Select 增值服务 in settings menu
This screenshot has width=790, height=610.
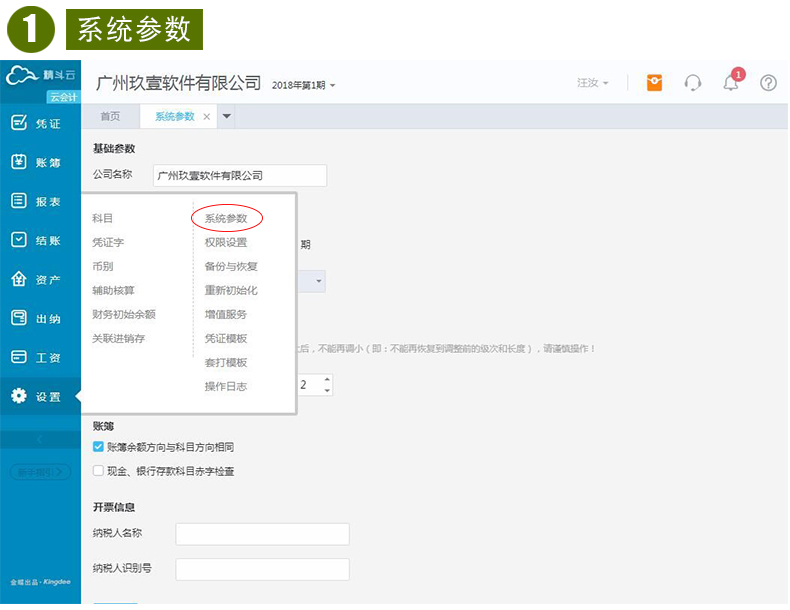[x=226, y=314]
